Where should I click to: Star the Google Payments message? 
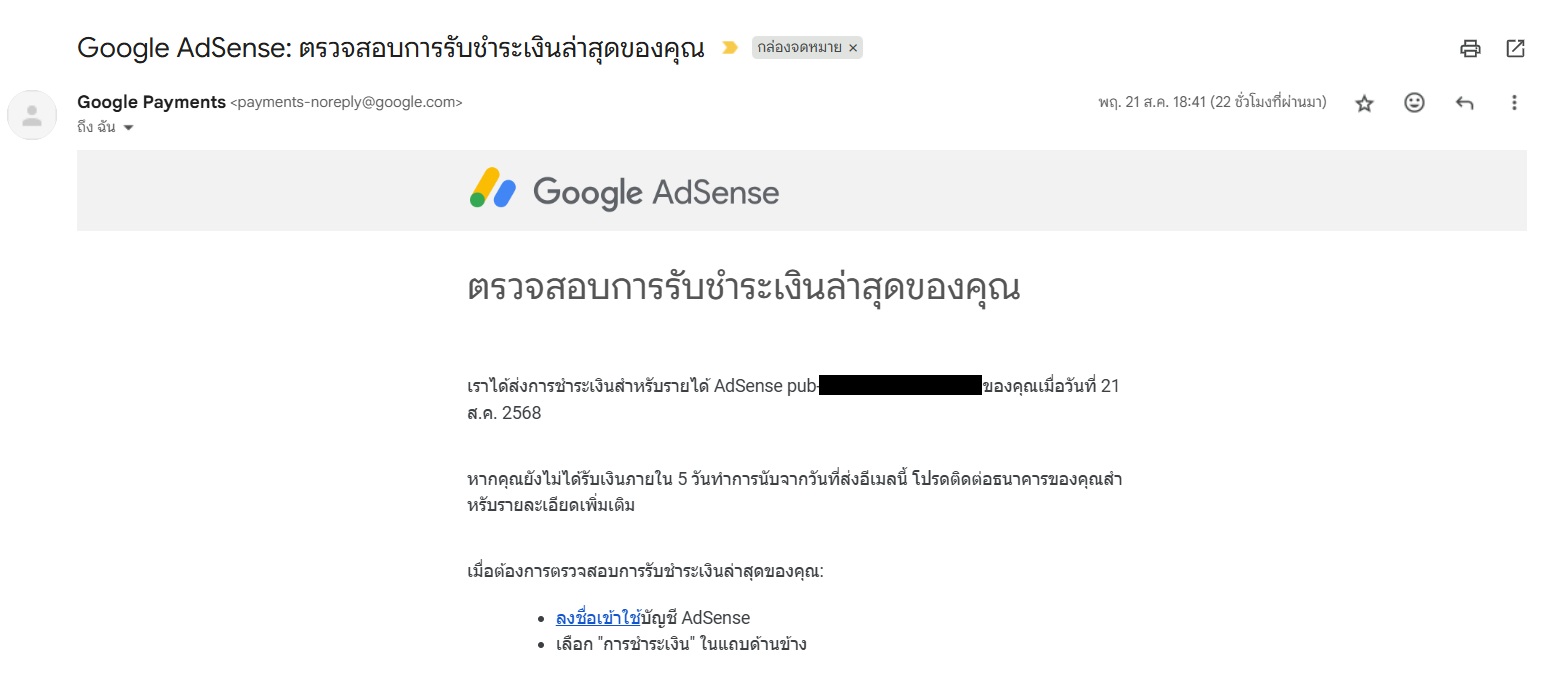point(1364,103)
